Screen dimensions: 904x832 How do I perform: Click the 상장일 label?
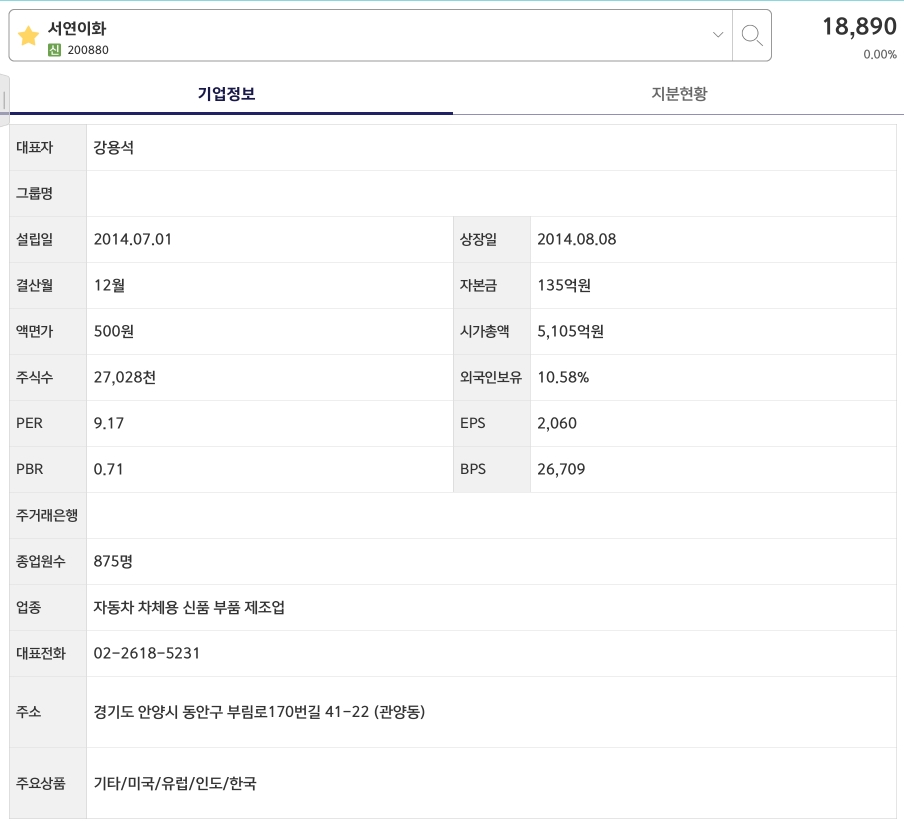[478, 239]
